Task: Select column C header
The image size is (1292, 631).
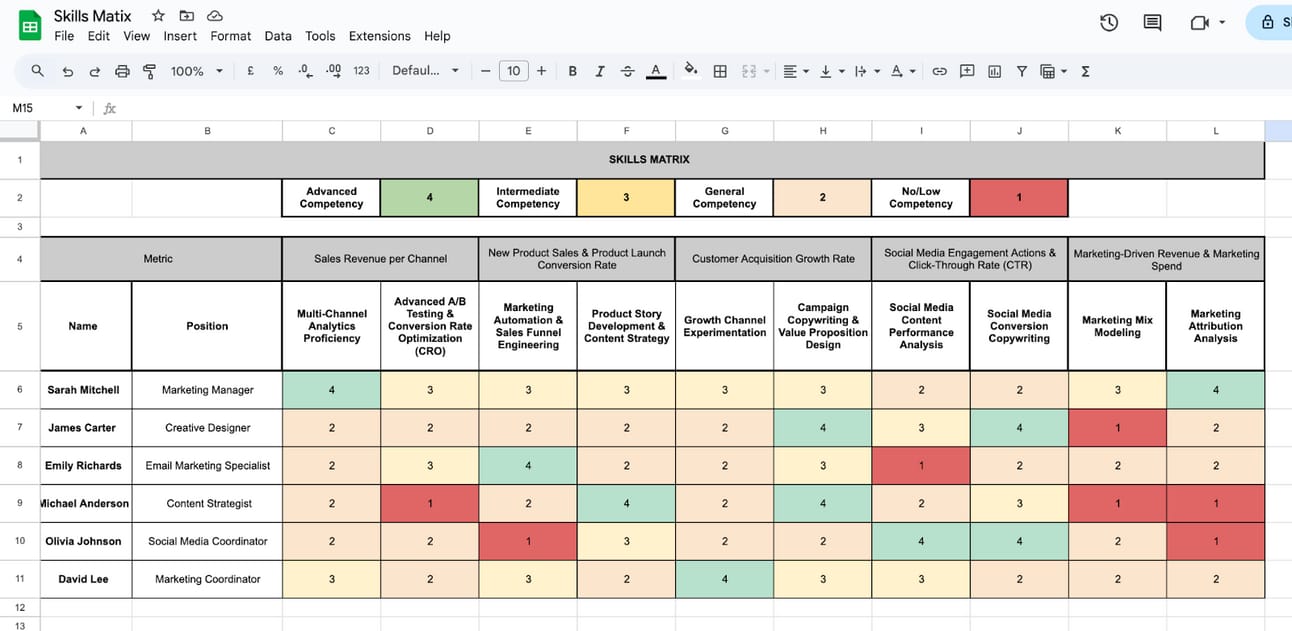Action: (332, 131)
